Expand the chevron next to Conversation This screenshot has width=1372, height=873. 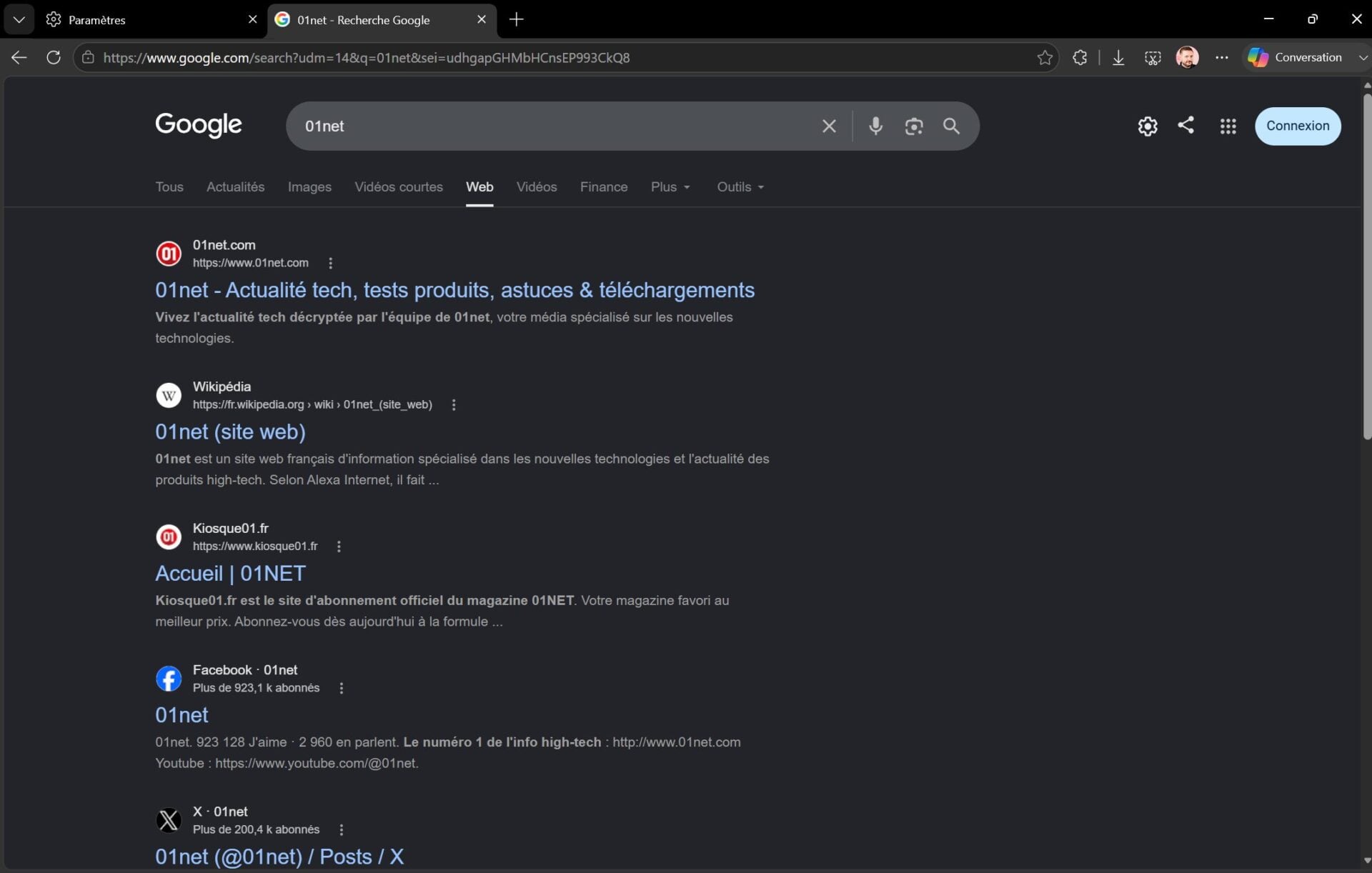(1362, 57)
